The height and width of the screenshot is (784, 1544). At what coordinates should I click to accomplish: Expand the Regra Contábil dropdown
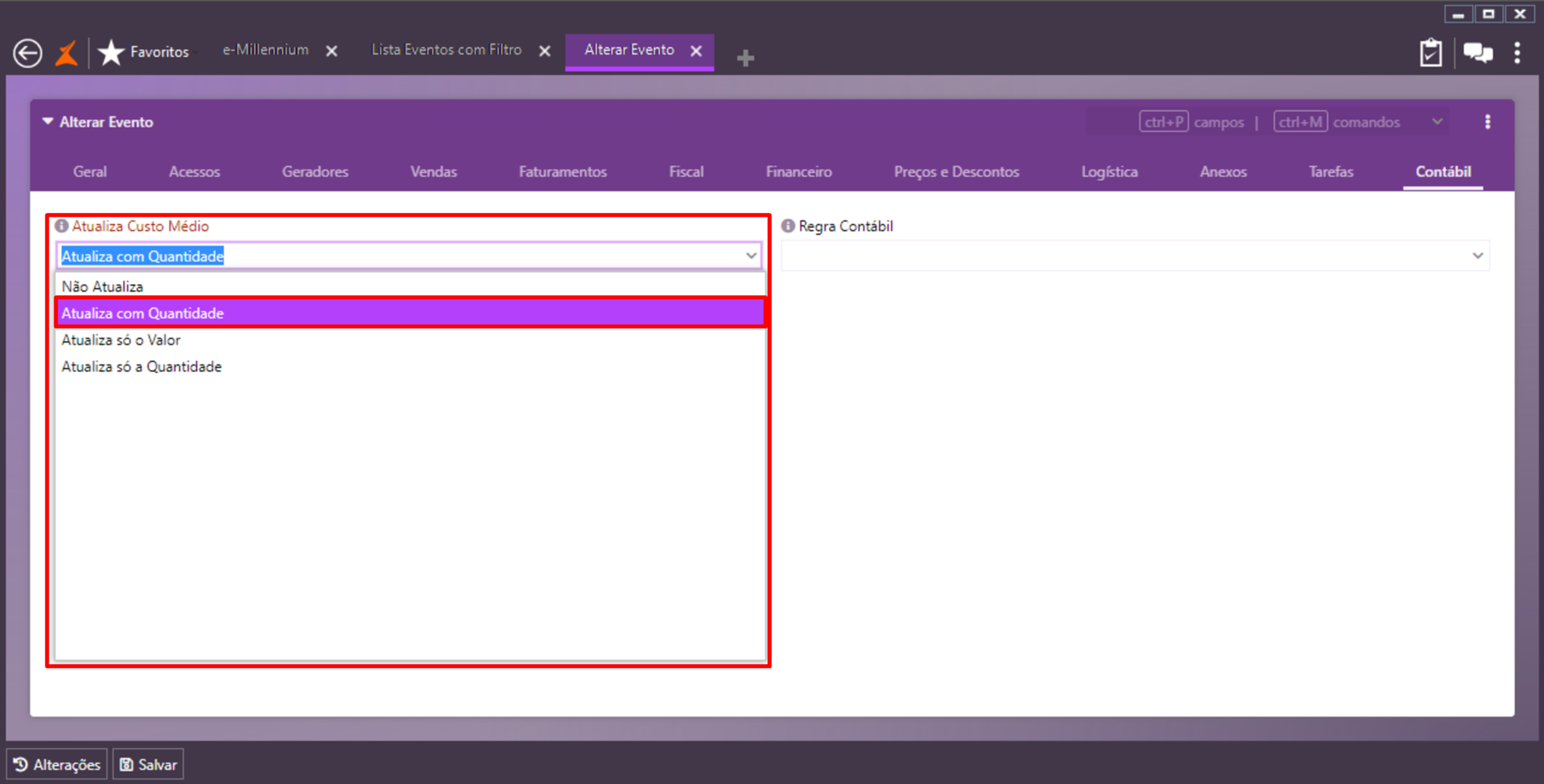[x=1477, y=256]
